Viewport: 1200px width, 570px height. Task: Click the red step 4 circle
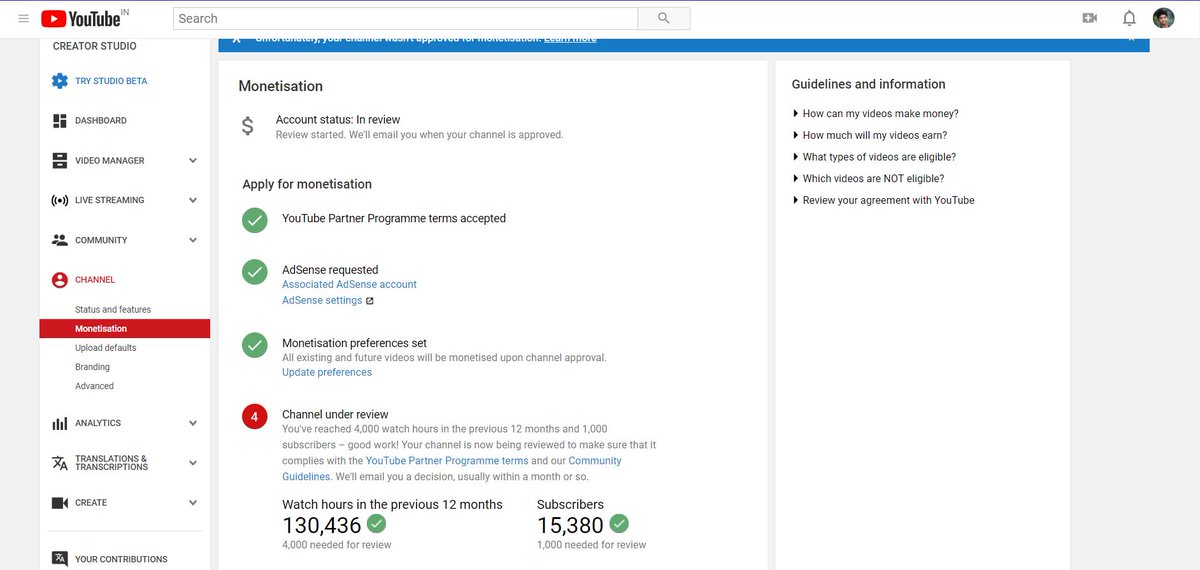[255, 417]
